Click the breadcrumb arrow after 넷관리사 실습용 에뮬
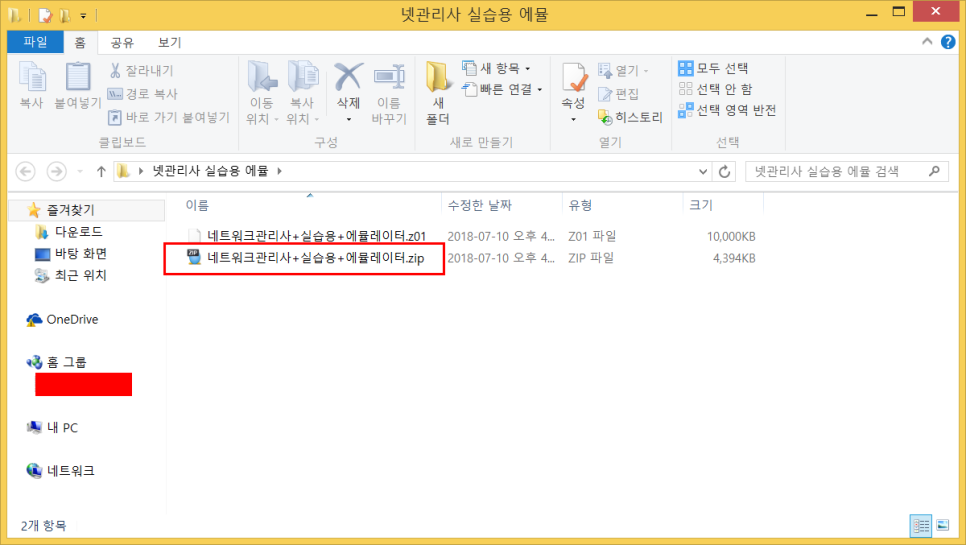966x545 pixels. click(x=279, y=171)
